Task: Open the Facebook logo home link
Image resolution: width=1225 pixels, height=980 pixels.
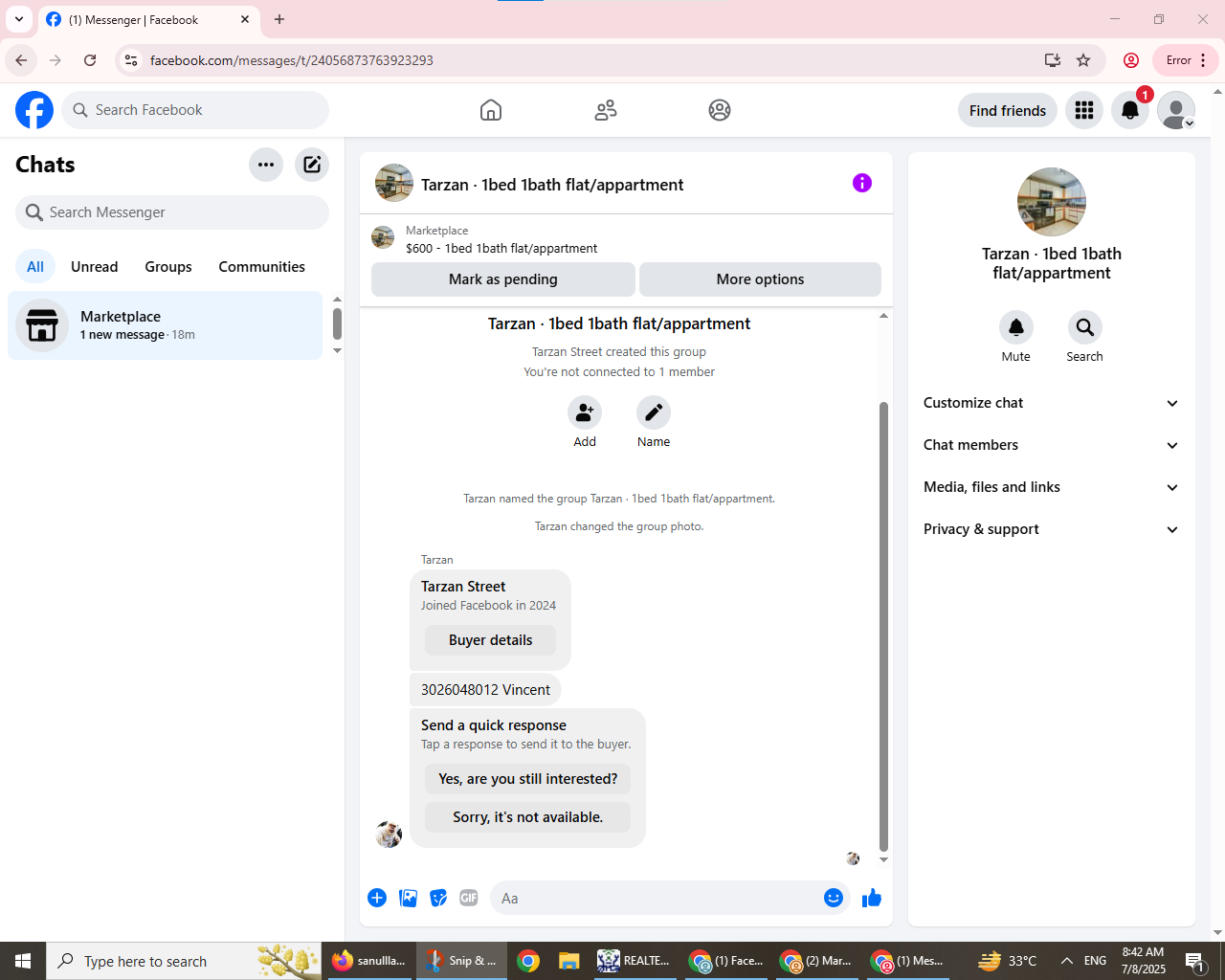Action: pyautogui.click(x=34, y=110)
